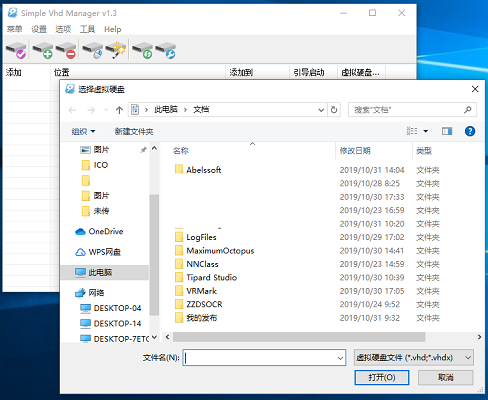Click the refresh drive icon with green arrows
The width and height of the screenshot is (488, 400).
pos(143,50)
